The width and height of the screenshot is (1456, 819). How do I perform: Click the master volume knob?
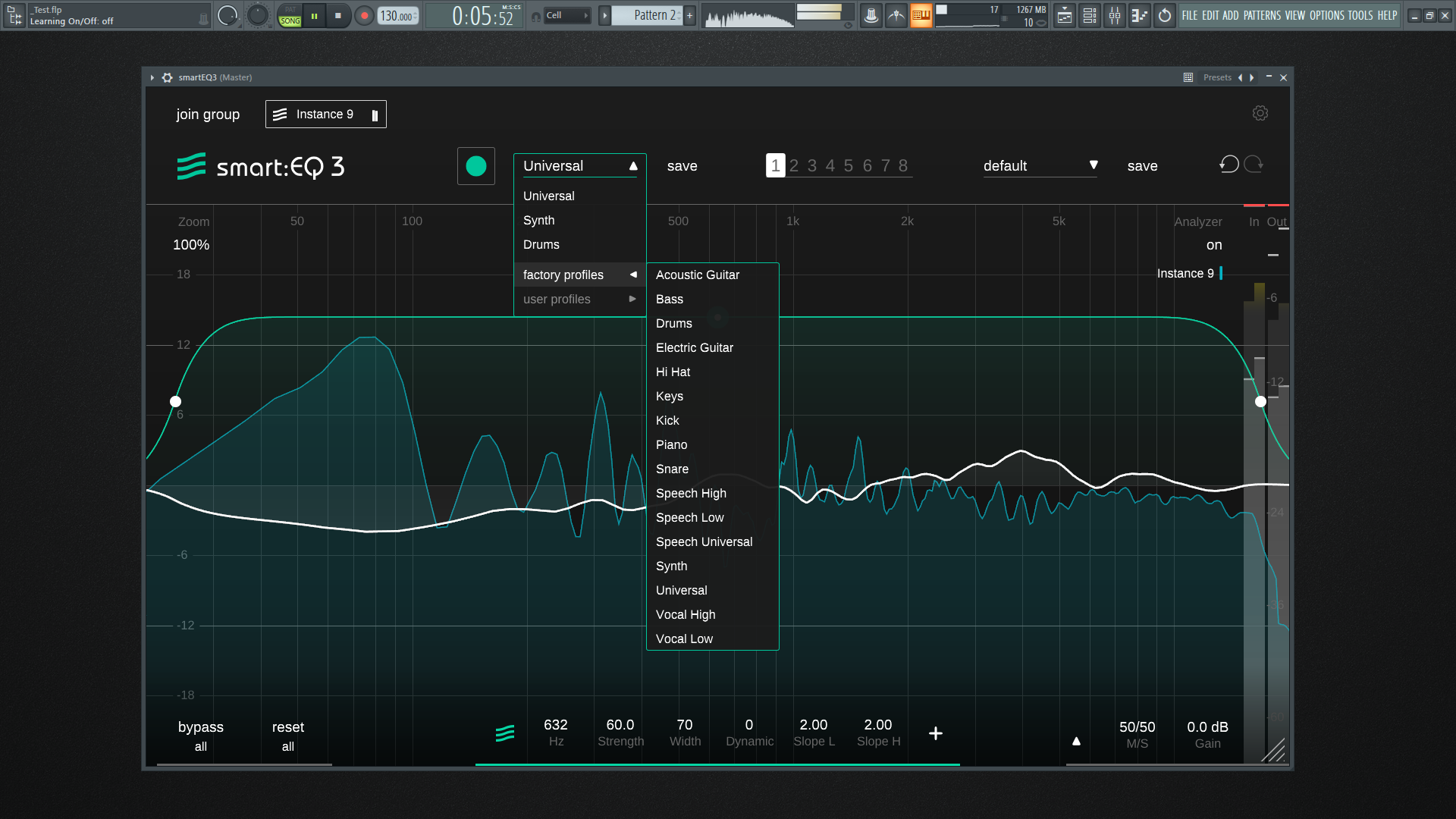(x=227, y=15)
